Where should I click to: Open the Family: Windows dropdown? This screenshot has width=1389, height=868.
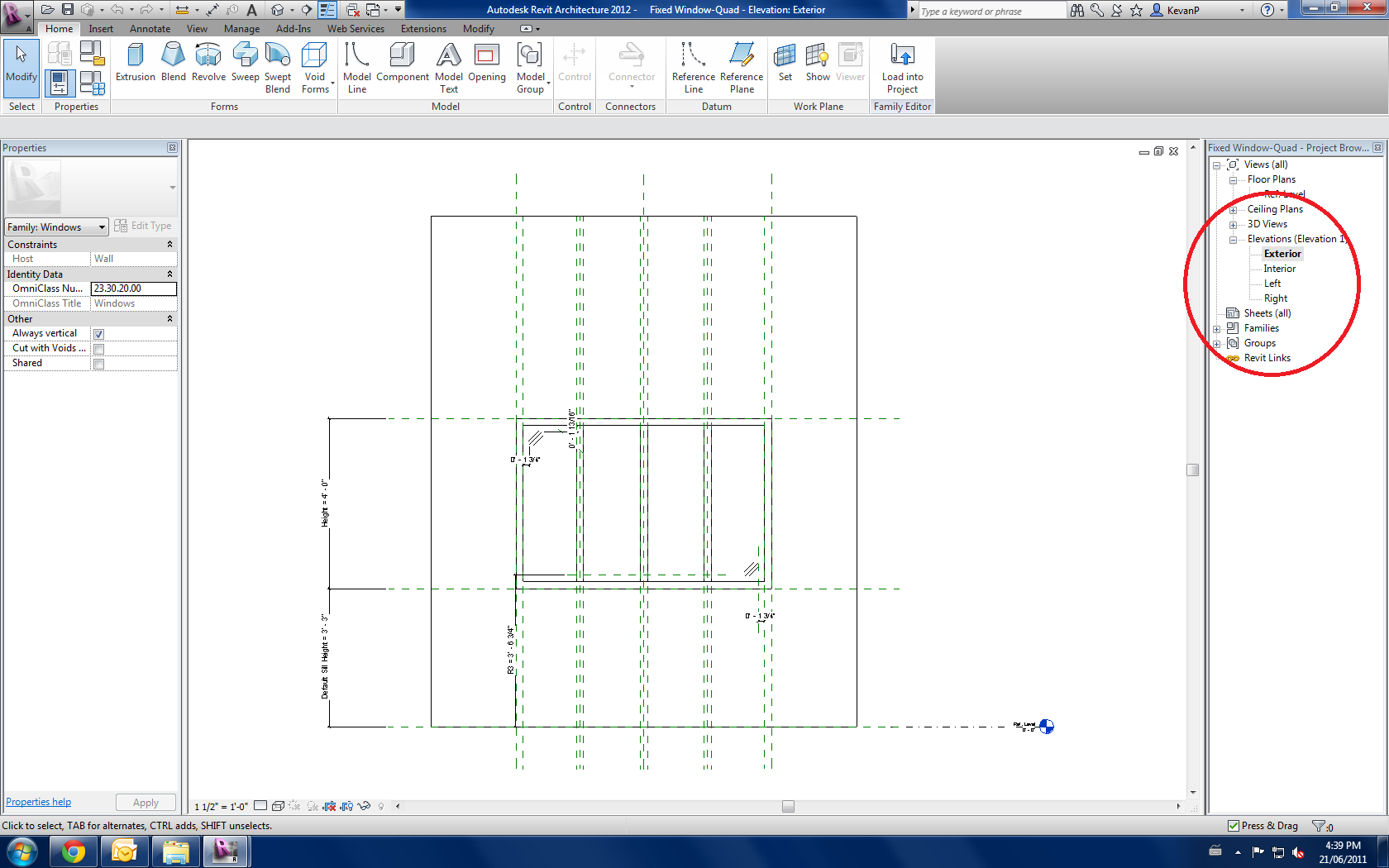(x=56, y=227)
